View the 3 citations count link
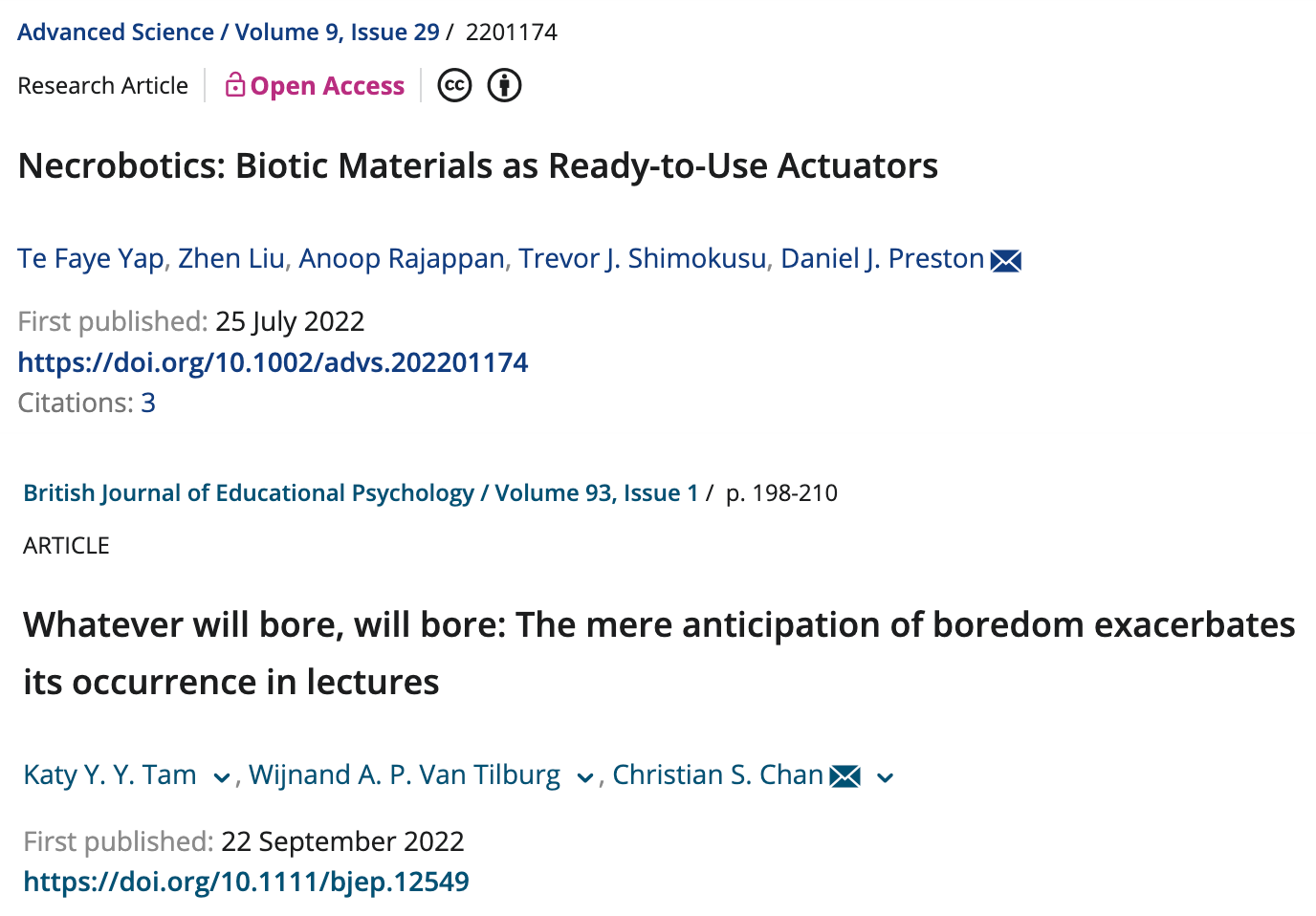Image resolution: width=1316 pixels, height=916 pixels. [x=148, y=403]
